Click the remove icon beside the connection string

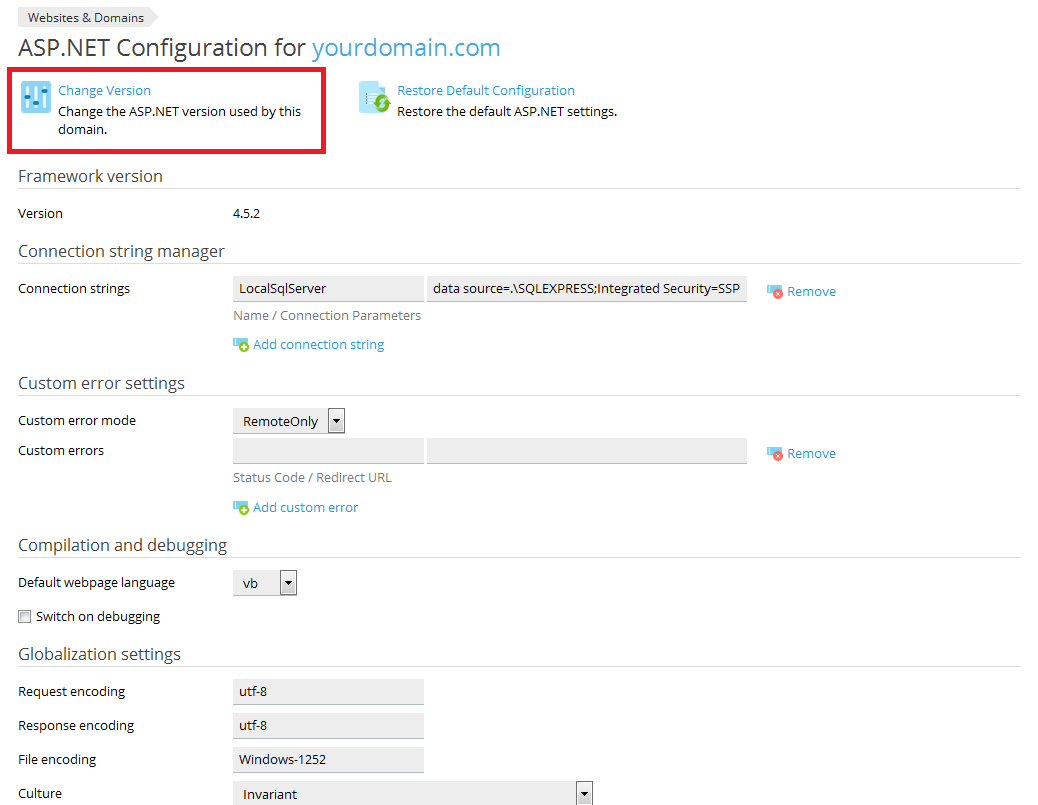(775, 291)
